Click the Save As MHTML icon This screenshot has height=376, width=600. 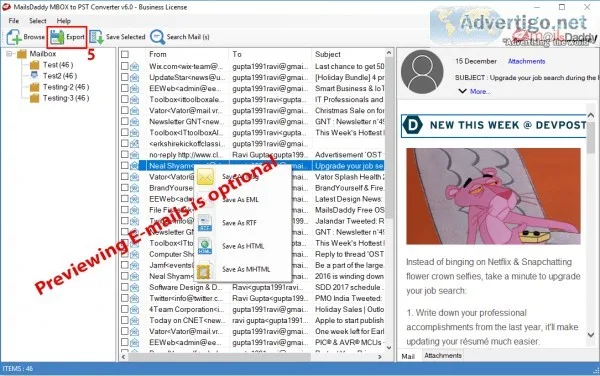click(205, 270)
